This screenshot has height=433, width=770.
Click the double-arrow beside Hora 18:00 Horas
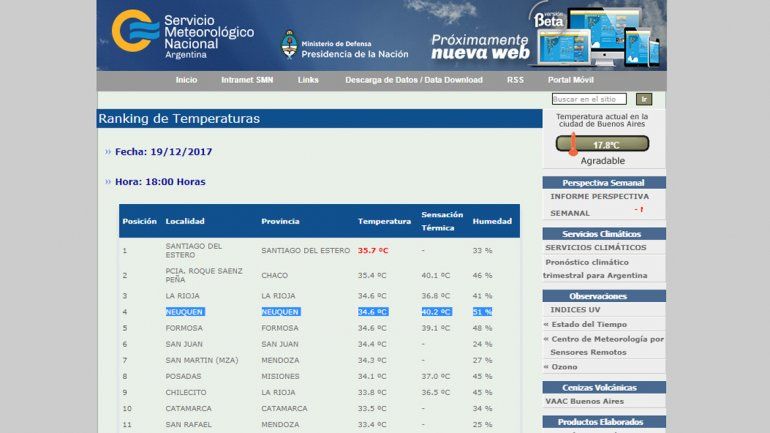pos(108,182)
